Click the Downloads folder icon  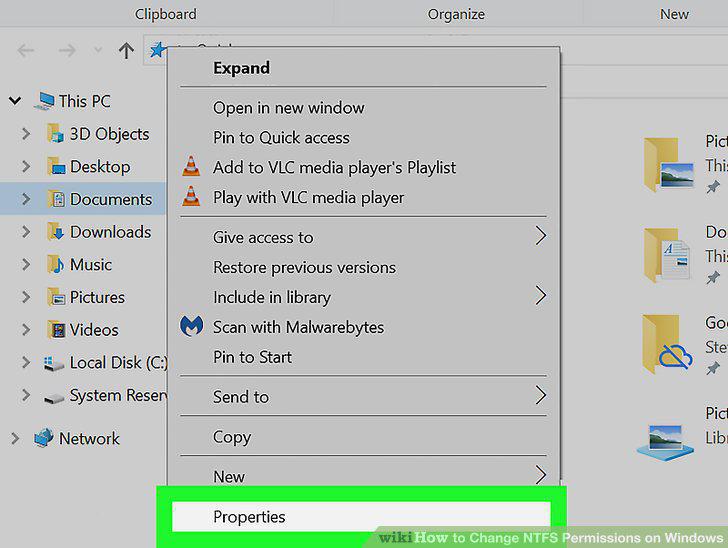pos(56,231)
